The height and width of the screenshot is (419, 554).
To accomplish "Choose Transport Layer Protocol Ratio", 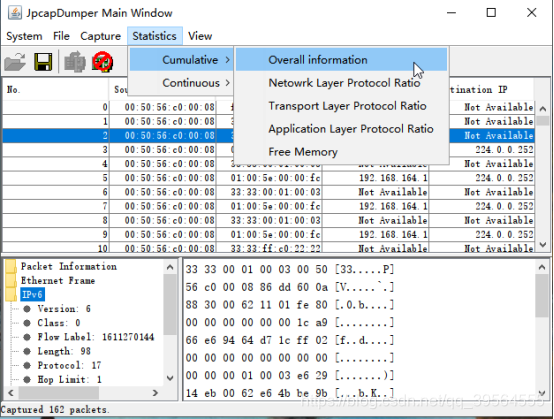I will pos(341,106).
